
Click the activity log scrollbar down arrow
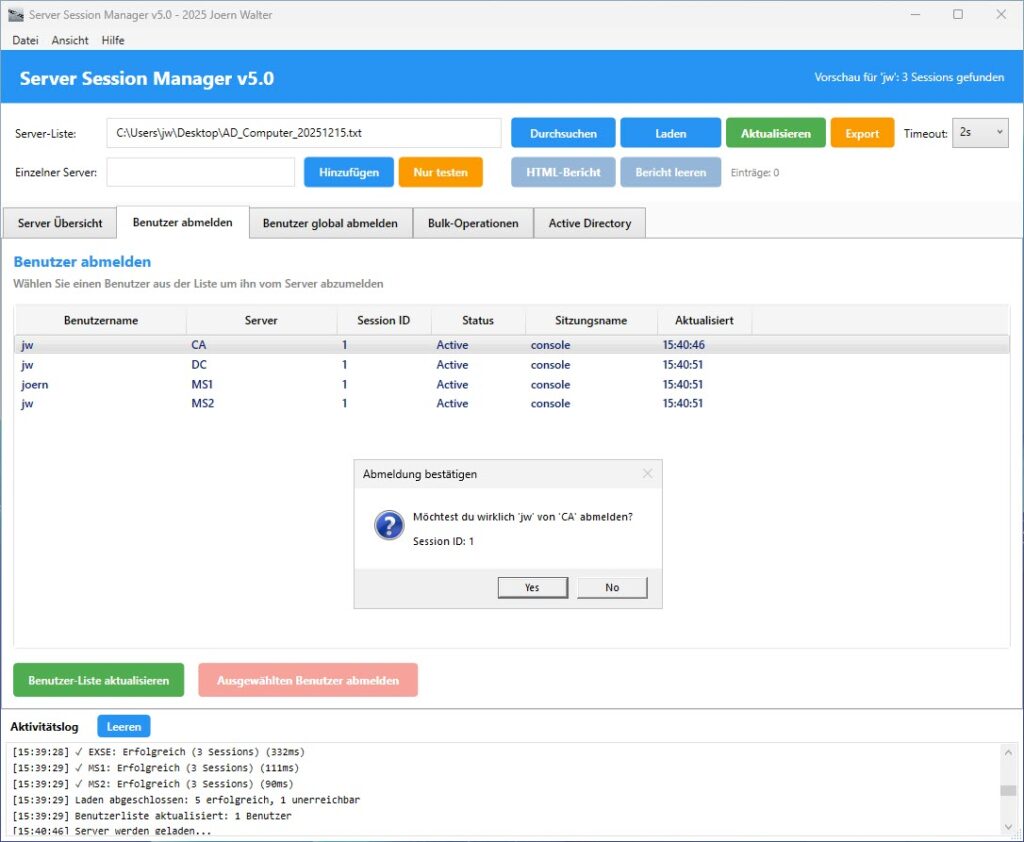click(1008, 828)
